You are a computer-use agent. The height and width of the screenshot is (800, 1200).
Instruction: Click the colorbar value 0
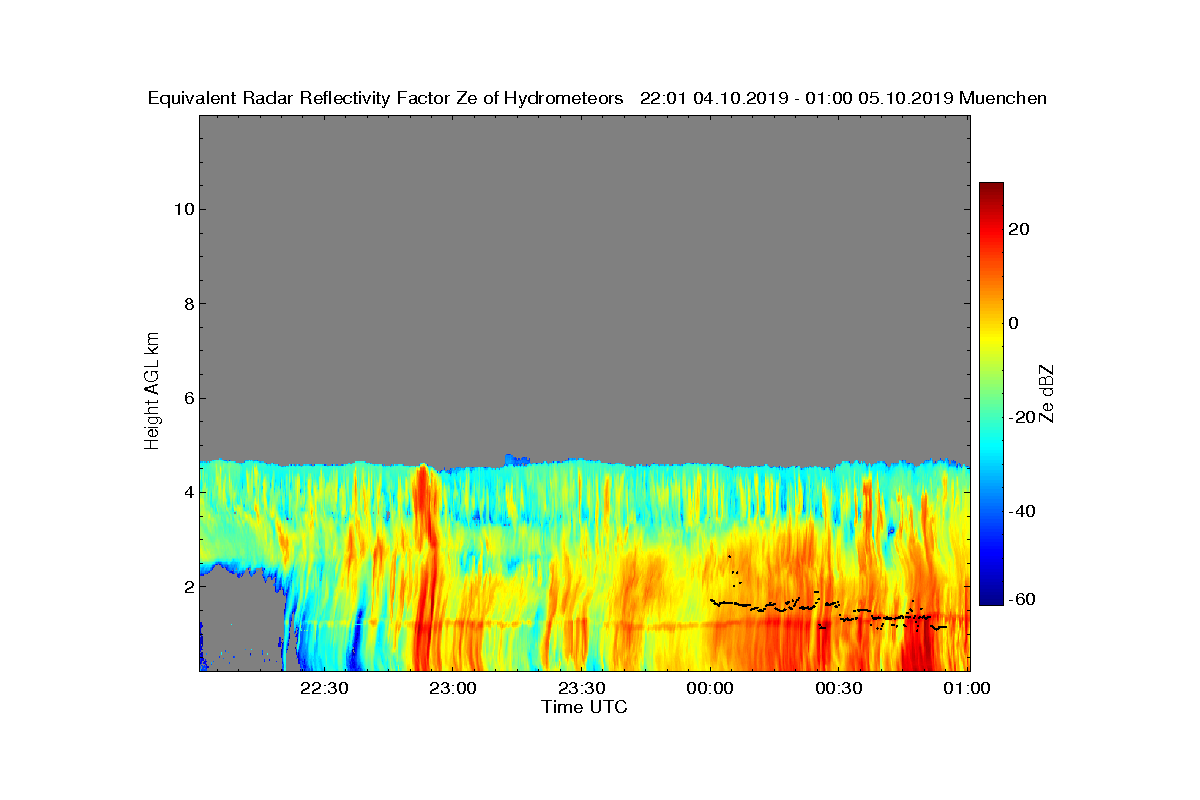click(1014, 323)
